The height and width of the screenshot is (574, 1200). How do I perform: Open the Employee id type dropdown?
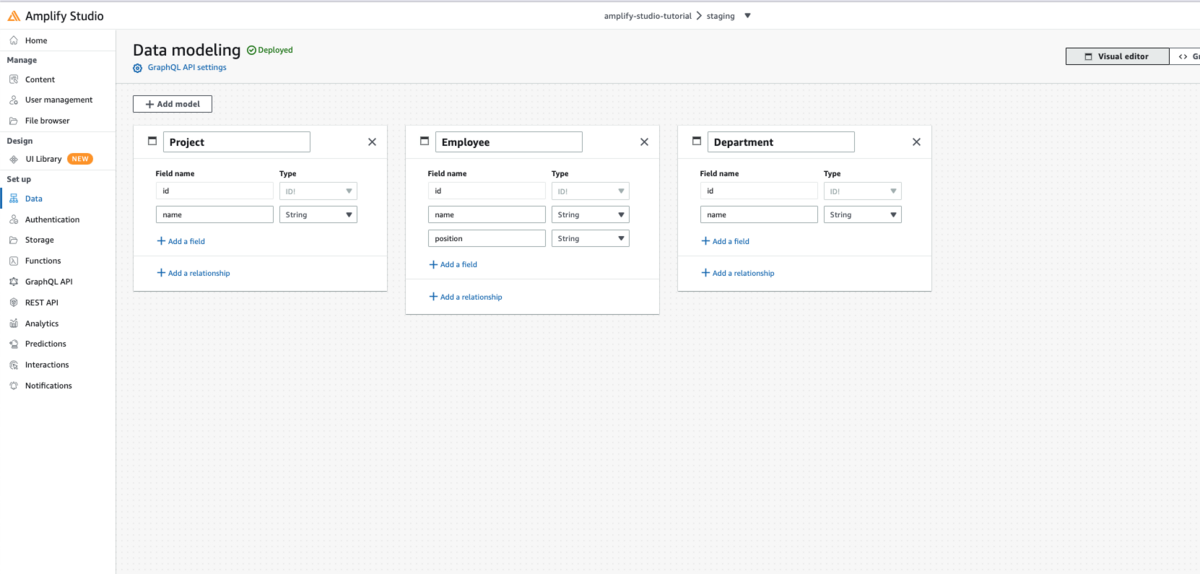pyautogui.click(x=590, y=191)
